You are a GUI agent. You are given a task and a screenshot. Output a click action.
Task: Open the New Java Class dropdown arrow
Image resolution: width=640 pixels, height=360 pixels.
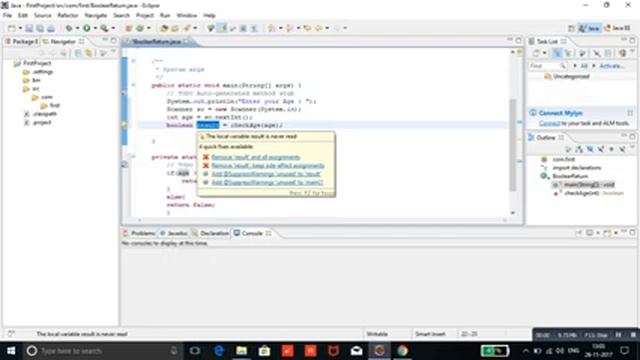149,28
